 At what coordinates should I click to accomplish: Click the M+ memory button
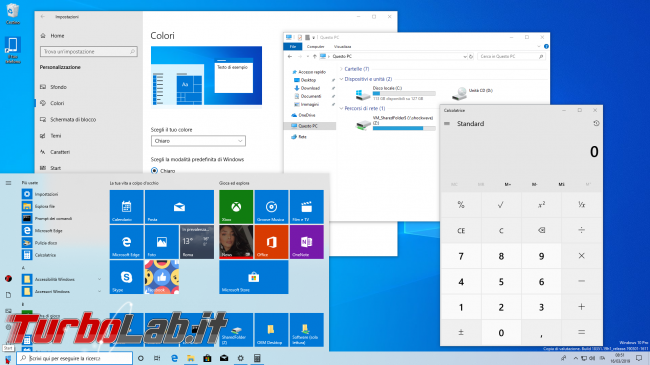(508, 184)
